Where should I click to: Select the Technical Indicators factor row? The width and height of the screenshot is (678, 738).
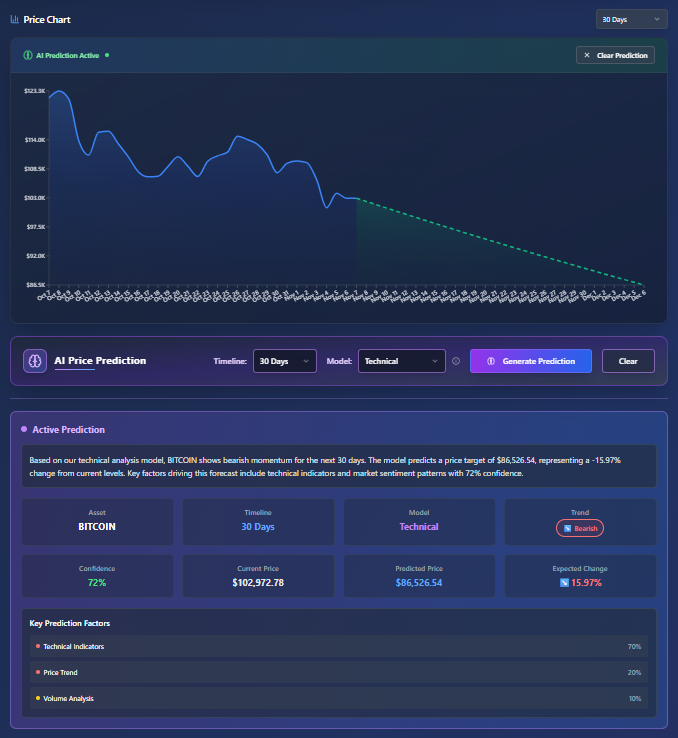click(x=338, y=647)
